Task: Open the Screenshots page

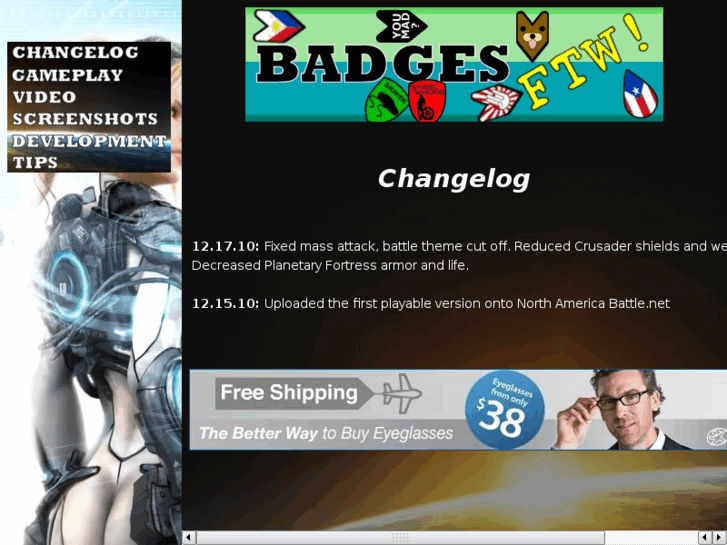Action: pyautogui.click(x=85, y=119)
